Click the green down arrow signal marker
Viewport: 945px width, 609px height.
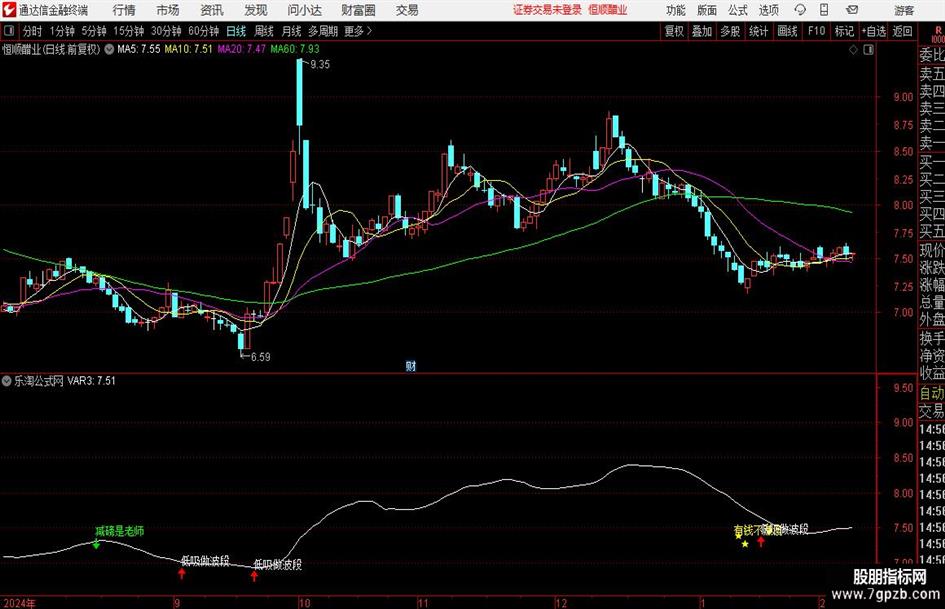tap(96, 544)
